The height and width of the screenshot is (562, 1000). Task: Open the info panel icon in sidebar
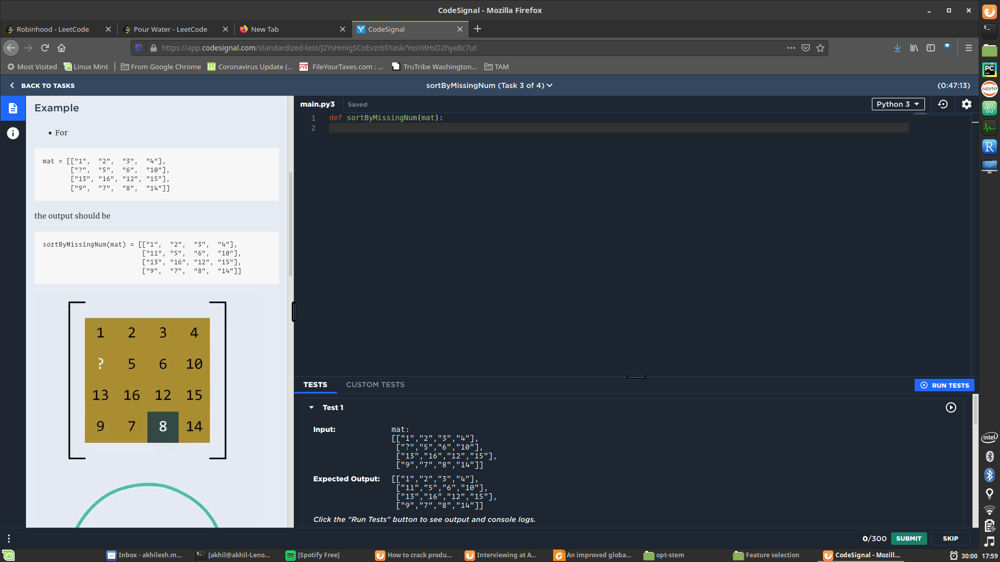(x=13, y=133)
